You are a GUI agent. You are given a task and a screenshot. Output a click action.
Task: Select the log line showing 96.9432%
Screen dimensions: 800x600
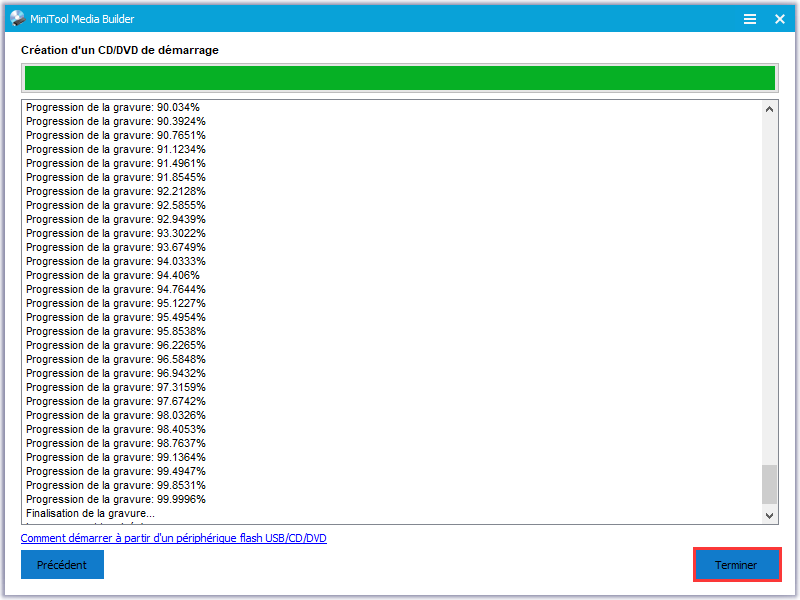point(116,373)
